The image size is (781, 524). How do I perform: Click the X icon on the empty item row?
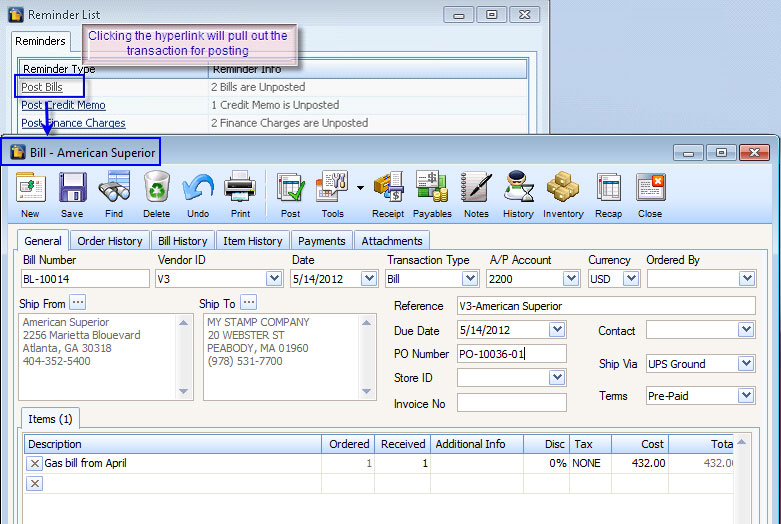tap(34, 483)
